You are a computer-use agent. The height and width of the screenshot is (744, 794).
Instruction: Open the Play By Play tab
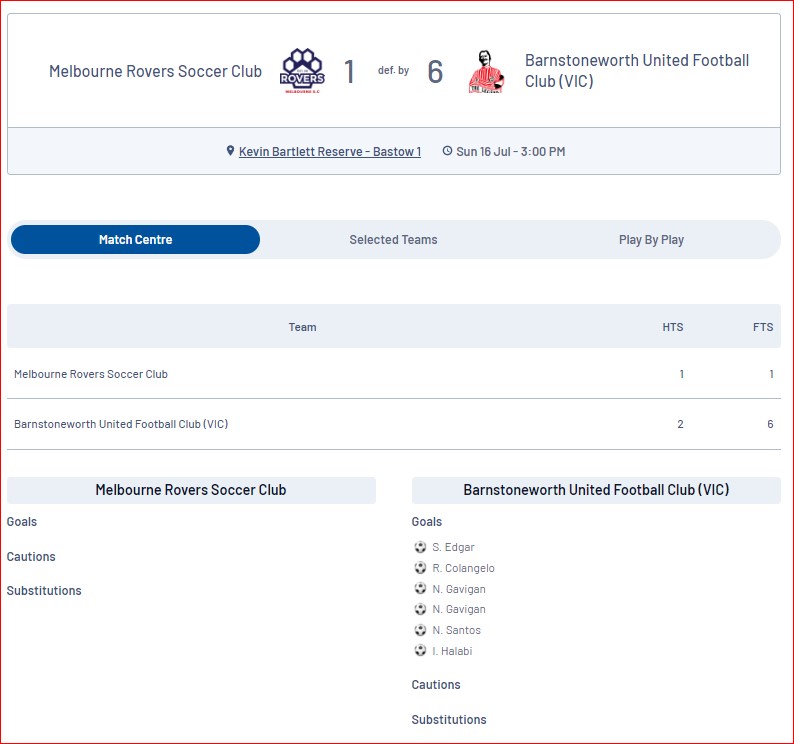click(651, 240)
